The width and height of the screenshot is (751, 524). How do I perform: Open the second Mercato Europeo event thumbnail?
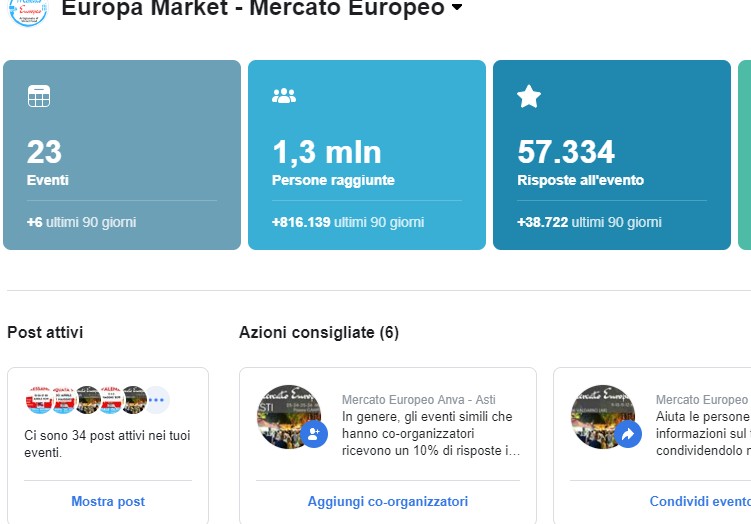click(603, 417)
